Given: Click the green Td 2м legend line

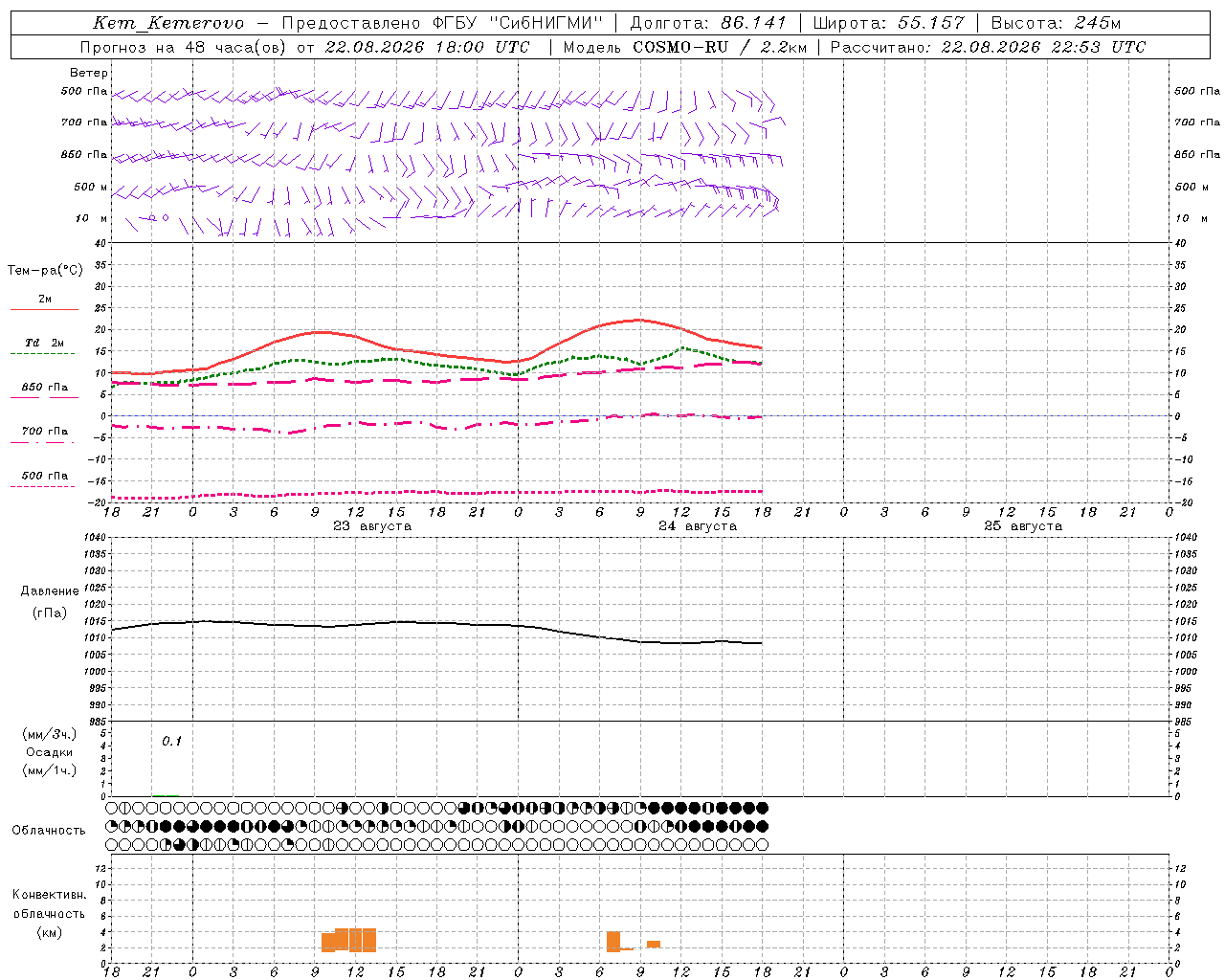Looking at the screenshot, I should (x=42, y=353).
